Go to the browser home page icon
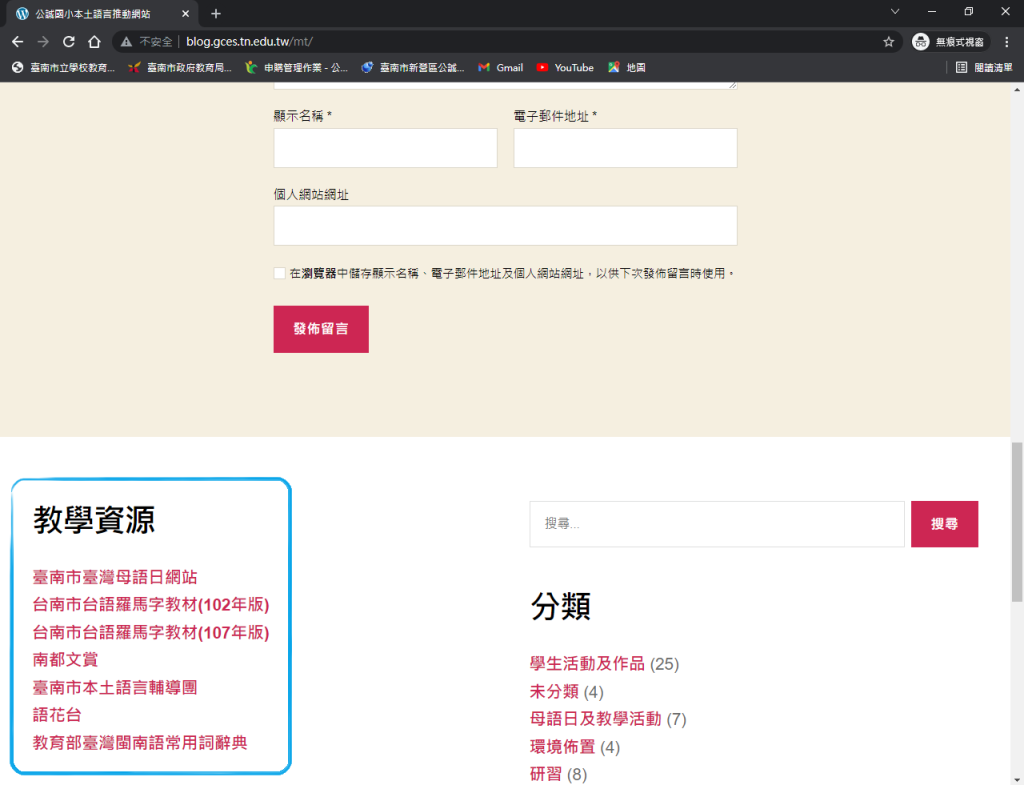 click(x=94, y=42)
